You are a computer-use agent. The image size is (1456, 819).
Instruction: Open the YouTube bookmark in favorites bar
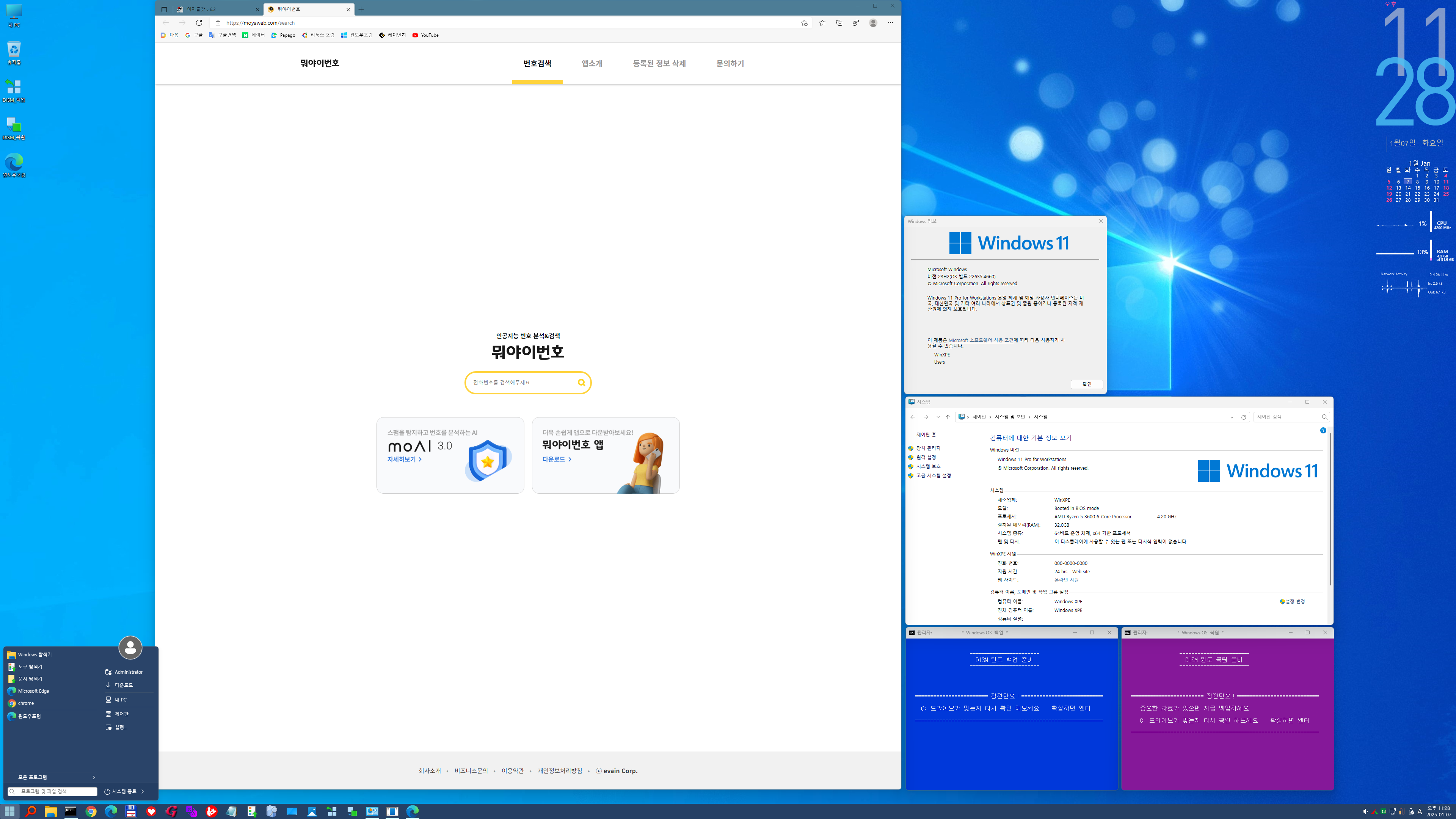tap(425, 35)
